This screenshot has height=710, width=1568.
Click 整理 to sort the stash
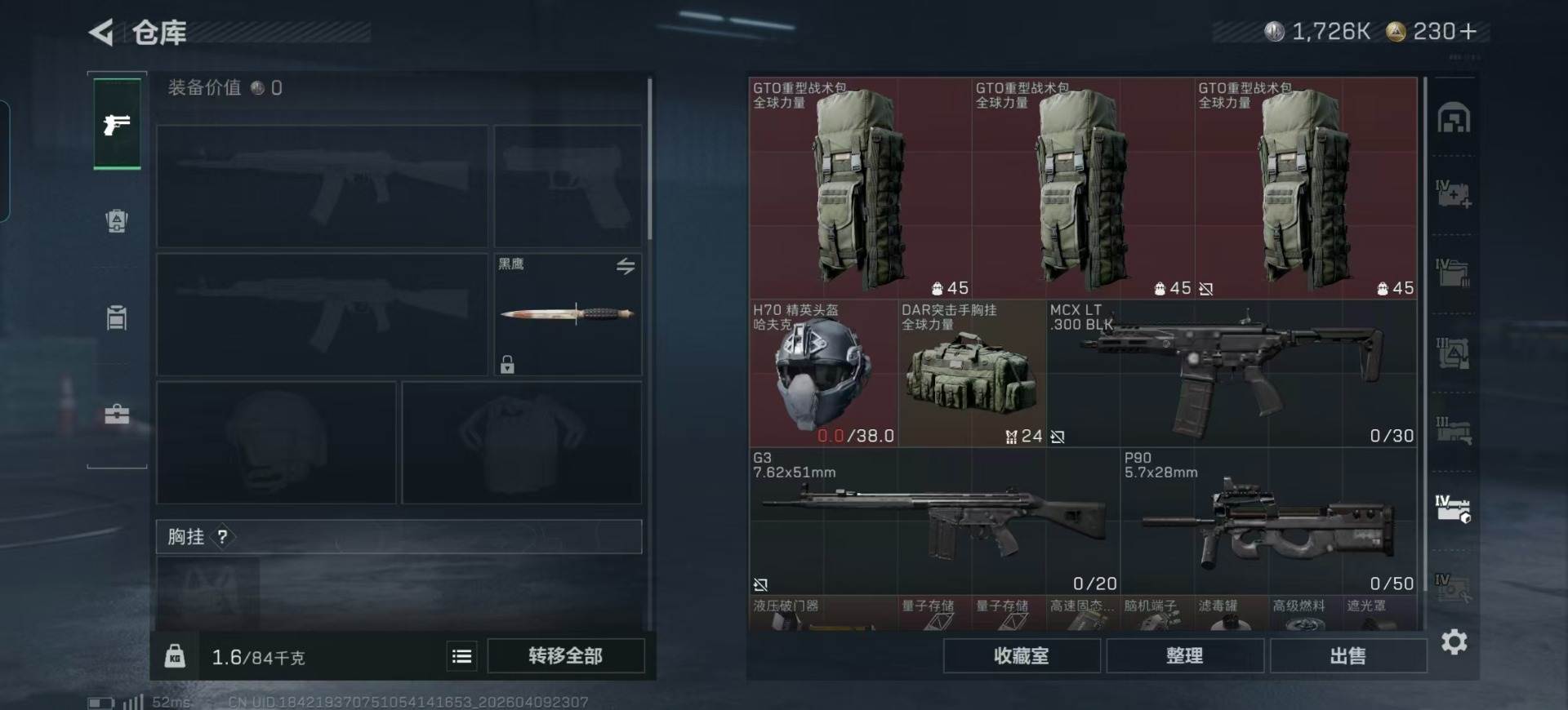point(1184,656)
